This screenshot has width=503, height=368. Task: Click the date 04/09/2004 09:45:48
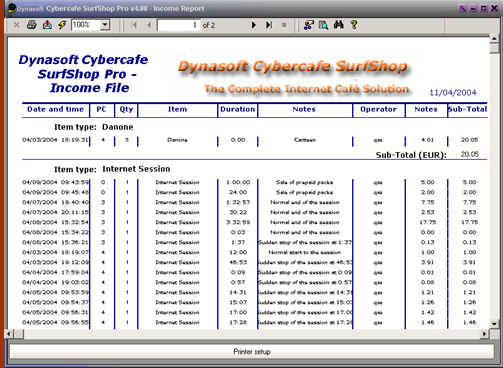[x=55, y=192]
